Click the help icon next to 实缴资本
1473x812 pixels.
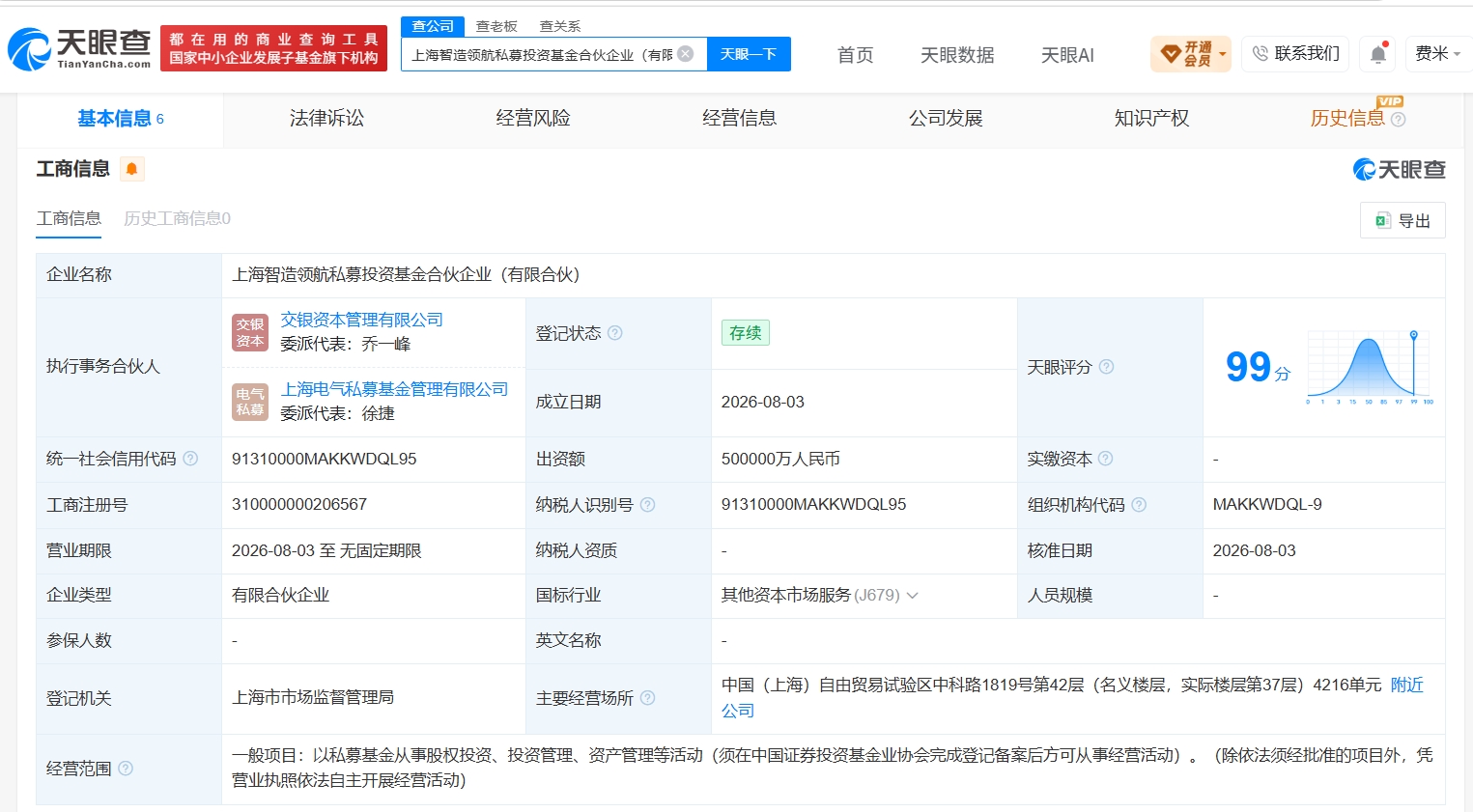(x=1106, y=459)
